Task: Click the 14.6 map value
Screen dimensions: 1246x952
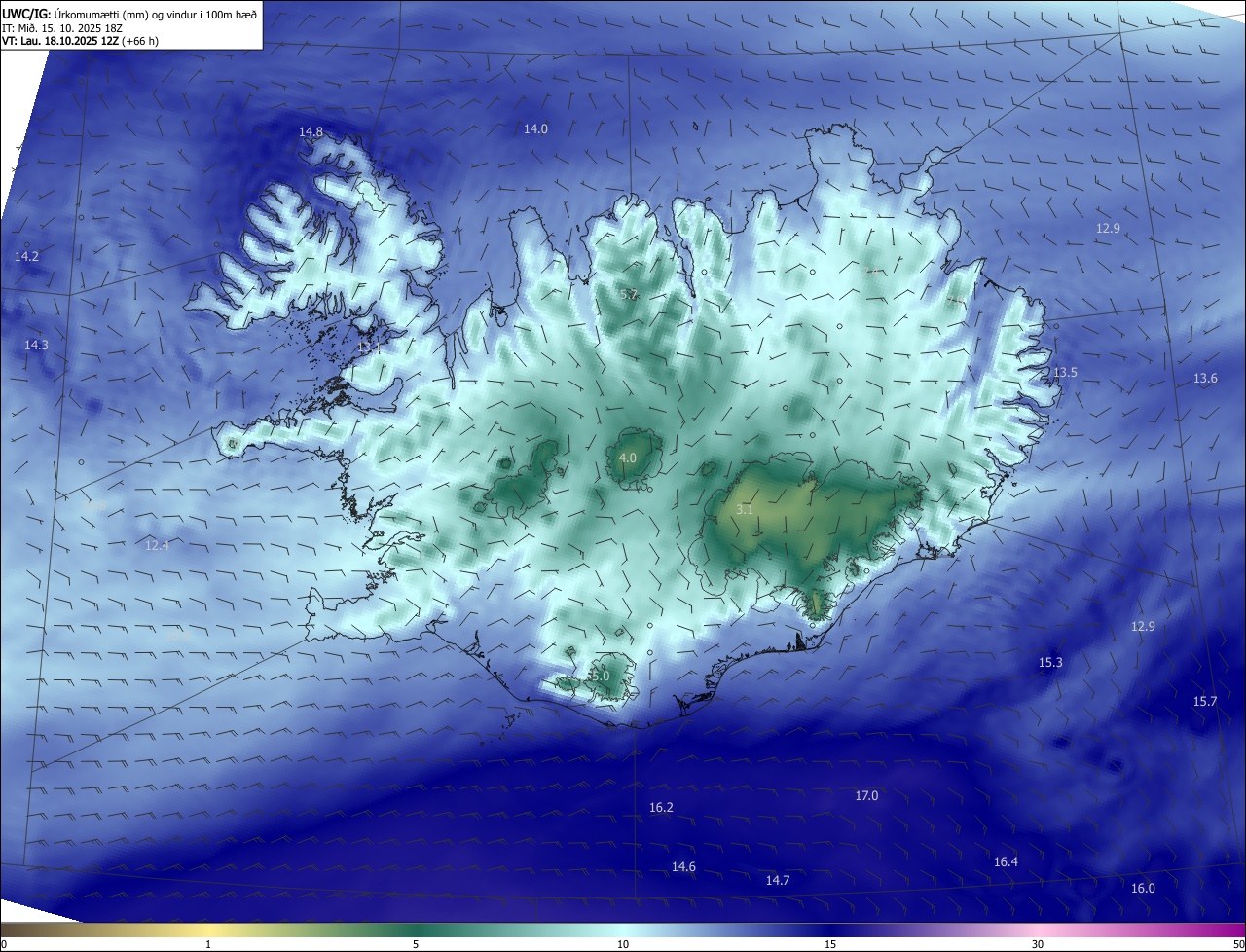Action: coord(683,866)
